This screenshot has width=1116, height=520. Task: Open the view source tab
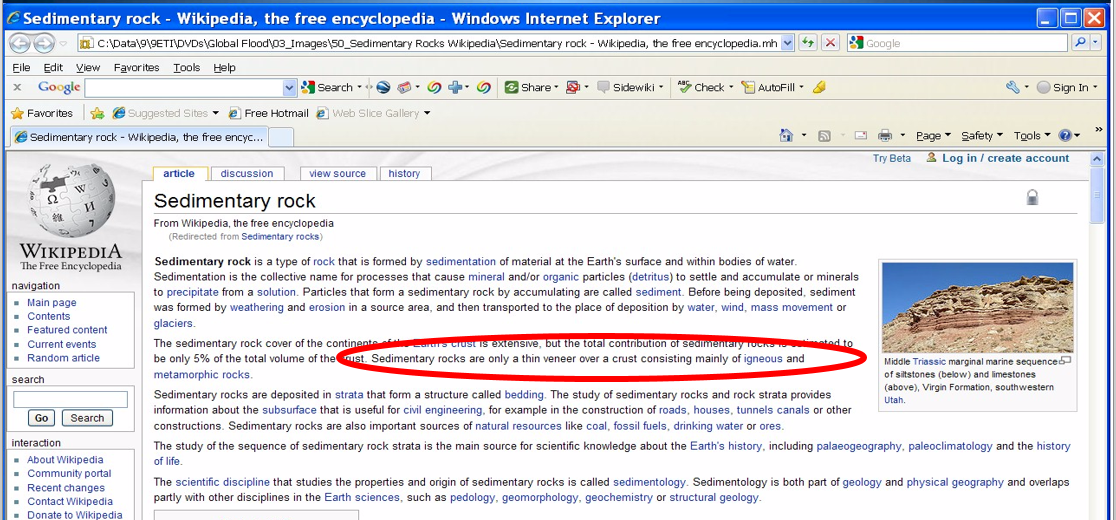point(337,174)
